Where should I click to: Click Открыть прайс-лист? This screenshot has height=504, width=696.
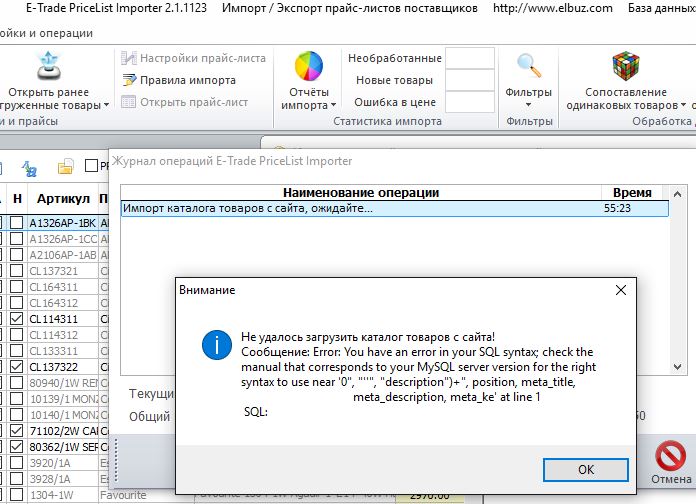point(194,102)
